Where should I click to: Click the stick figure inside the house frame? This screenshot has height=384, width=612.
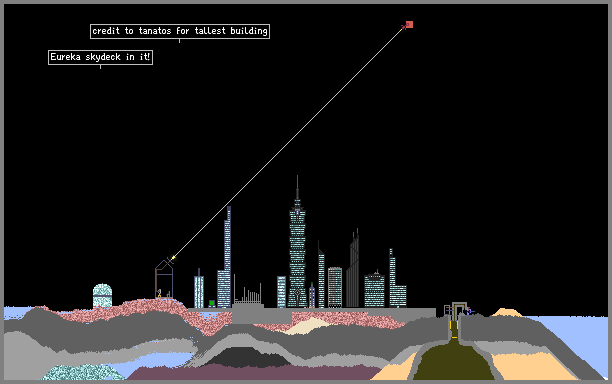[159, 293]
